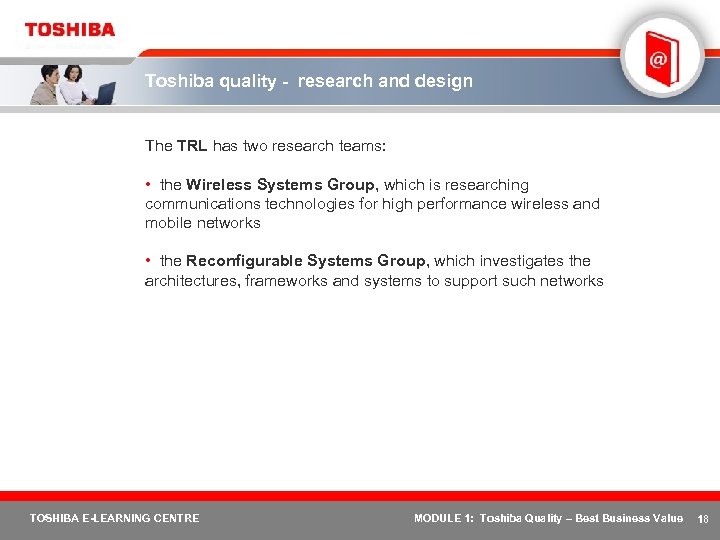Click the line 'The TRL has two research teams:'
Image resolution: width=720 pixels, height=540 pixels.
point(265,146)
